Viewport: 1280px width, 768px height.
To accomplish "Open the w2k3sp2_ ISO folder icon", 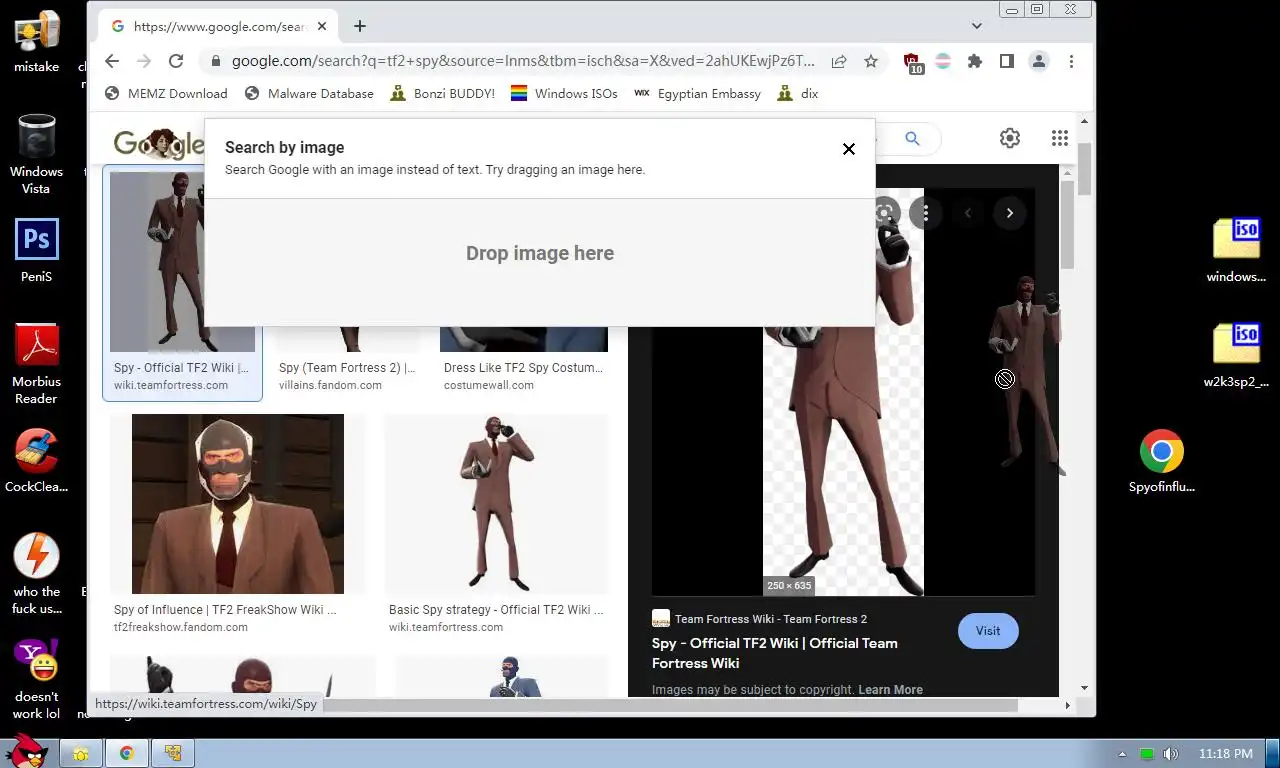I will pyautogui.click(x=1236, y=355).
